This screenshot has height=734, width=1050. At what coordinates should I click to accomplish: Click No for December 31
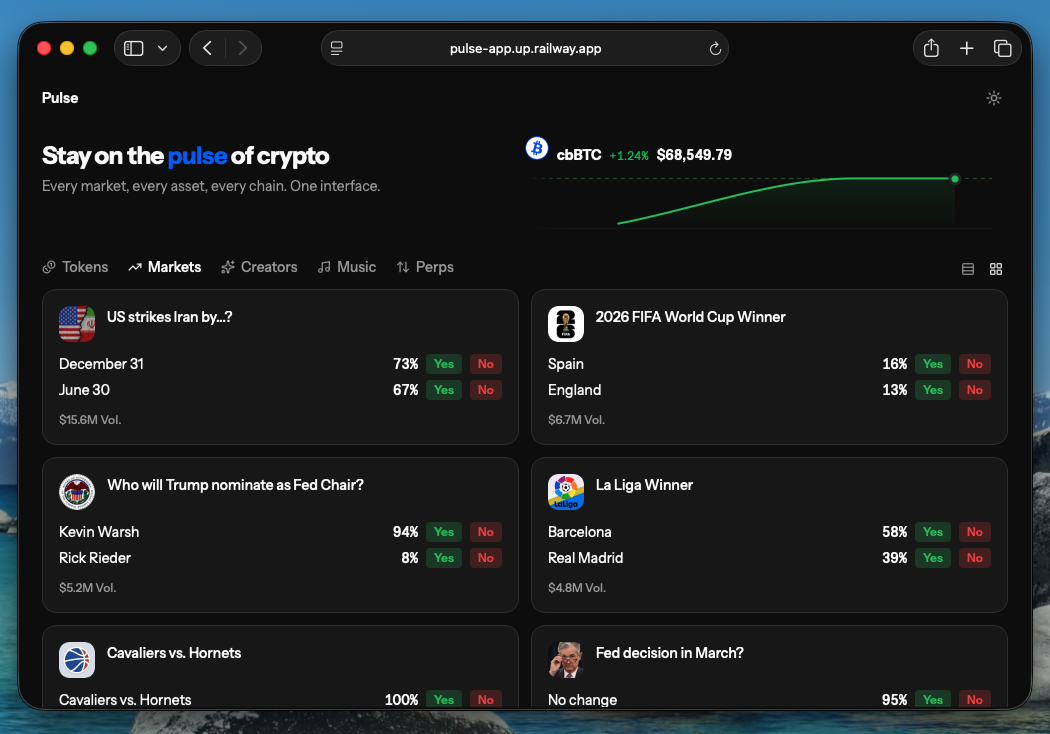click(485, 364)
